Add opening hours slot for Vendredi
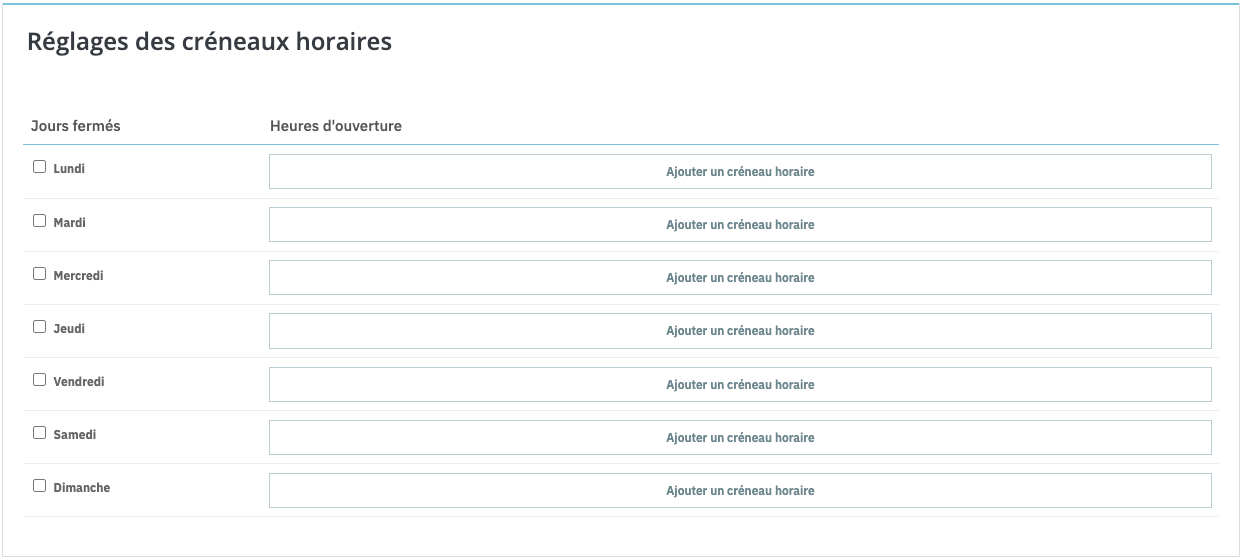Image resolution: width=1244 pixels, height=560 pixels. (x=740, y=385)
